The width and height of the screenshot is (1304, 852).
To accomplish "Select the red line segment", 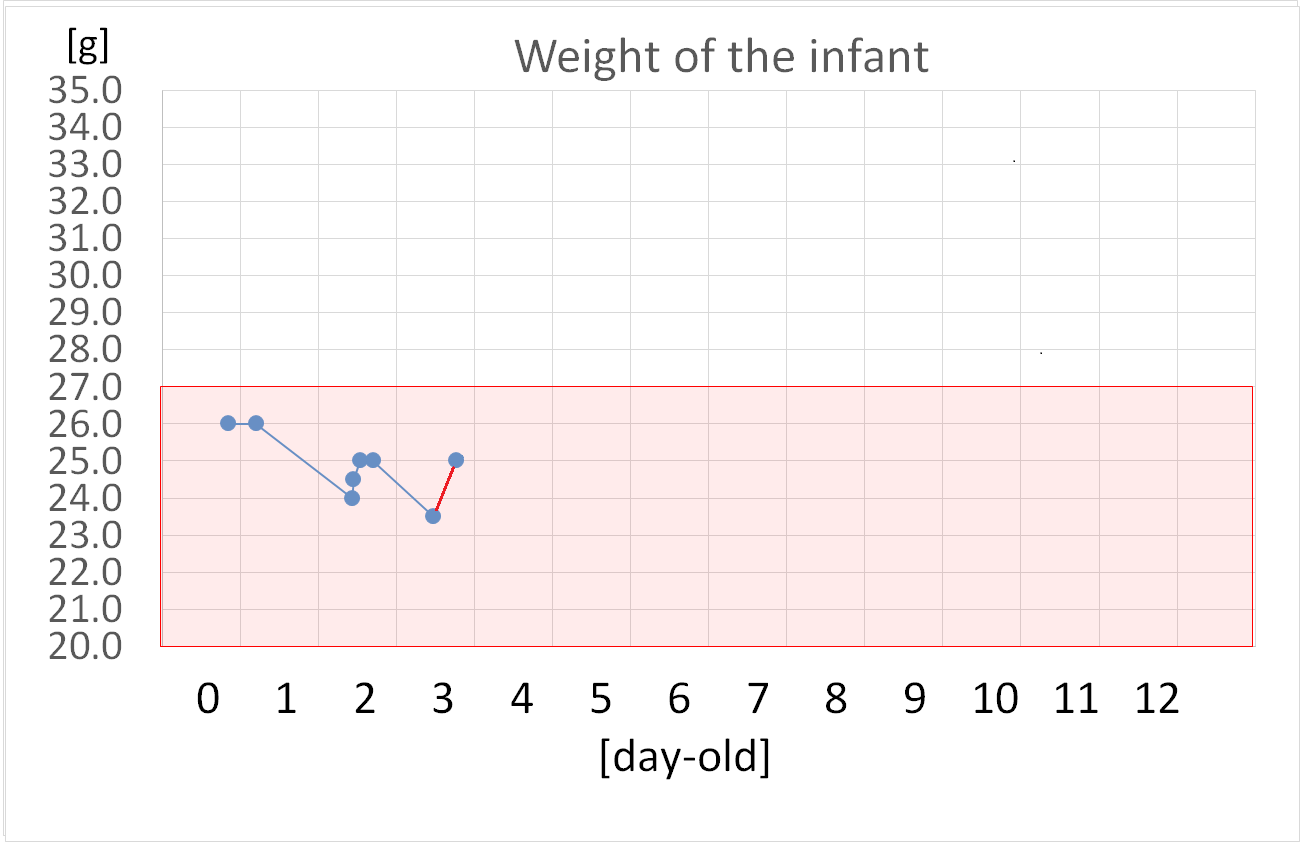I will (444, 489).
